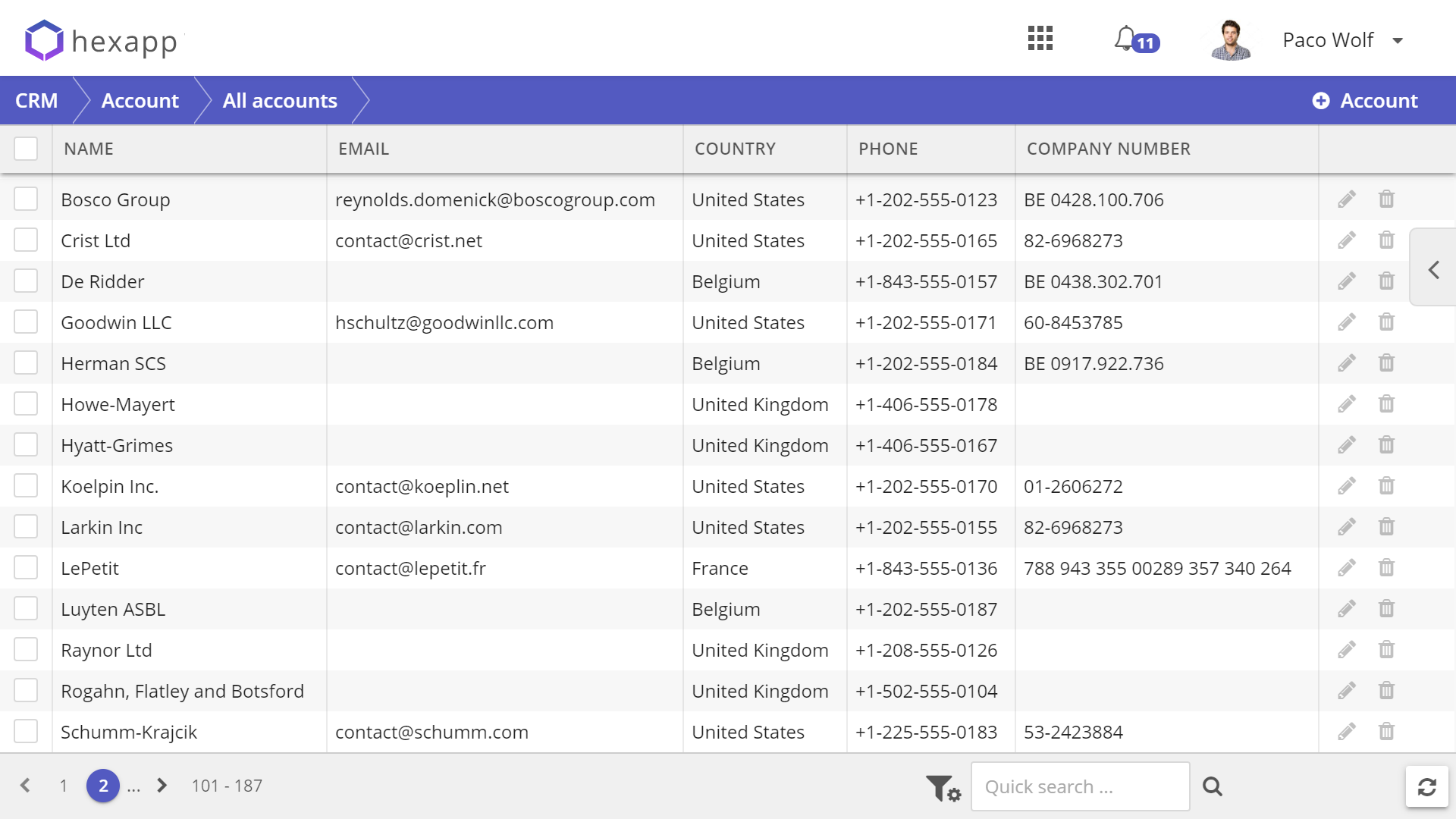Focus the Quick search field

pyautogui.click(x=1080, y=787)
